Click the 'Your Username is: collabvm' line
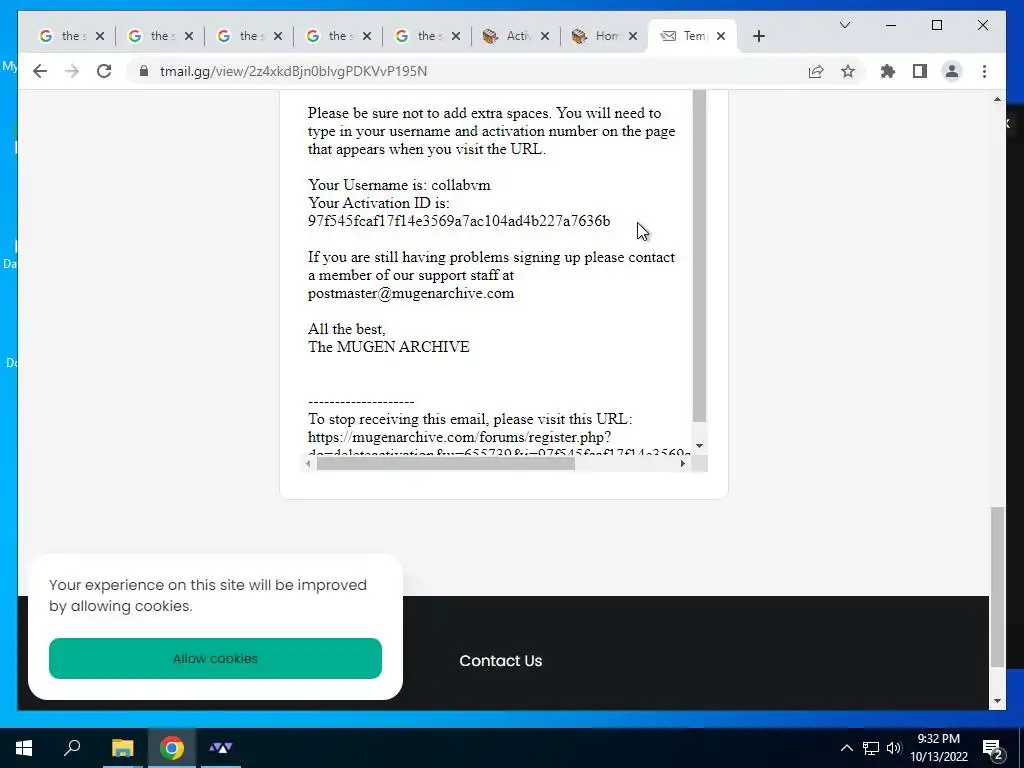This screenshot has width=1024, height=768. pos(399,185)
